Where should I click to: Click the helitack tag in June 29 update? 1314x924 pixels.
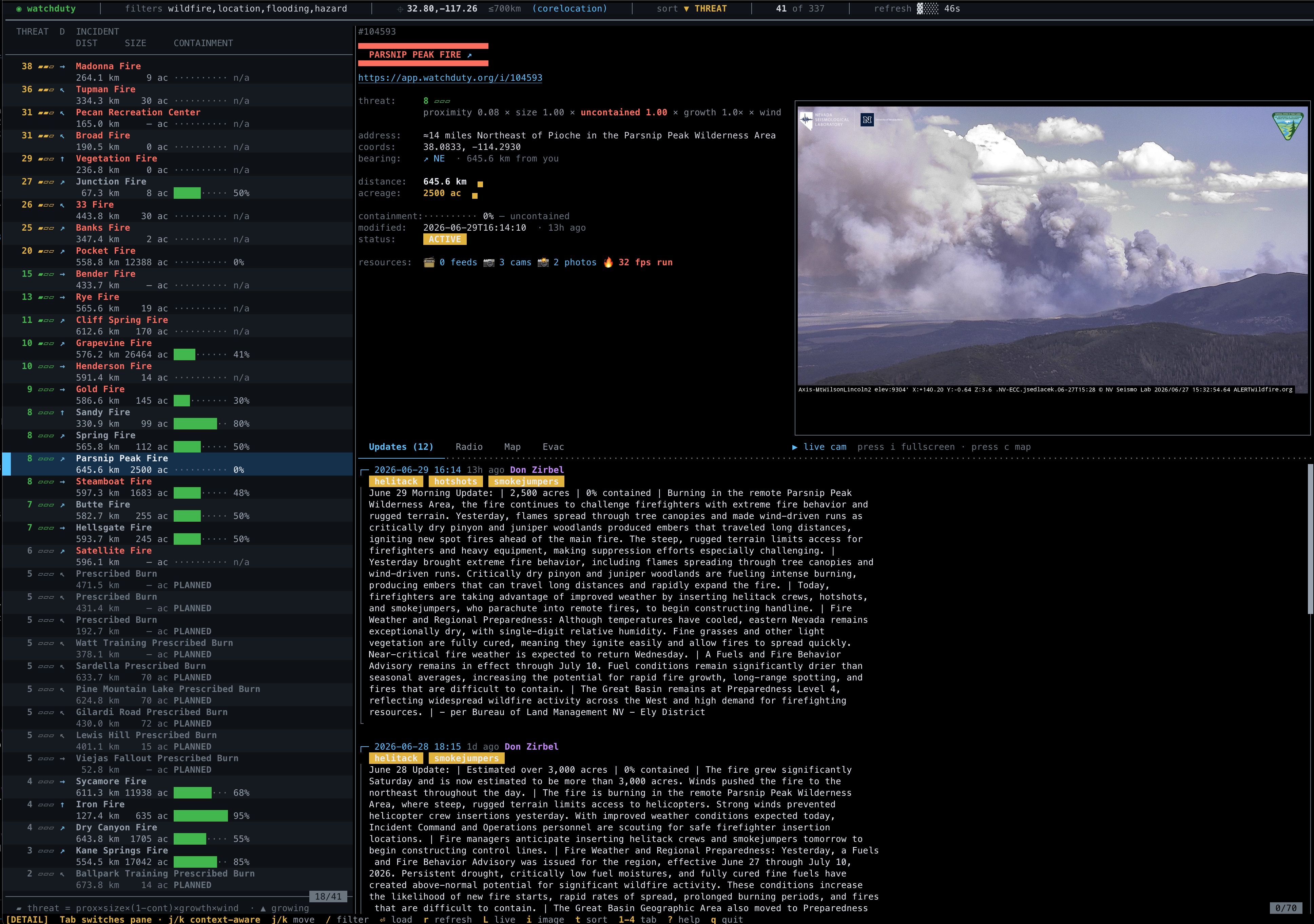click(x=396, y=481)
